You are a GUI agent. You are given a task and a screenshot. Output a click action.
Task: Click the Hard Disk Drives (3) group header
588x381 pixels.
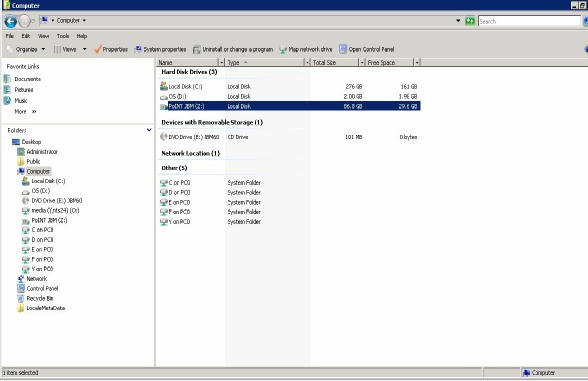click(x=189, y=72)
